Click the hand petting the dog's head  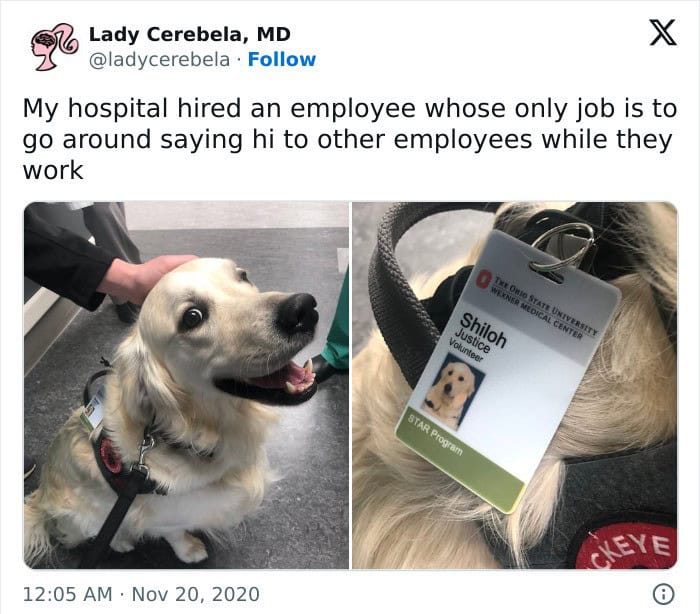142,278
